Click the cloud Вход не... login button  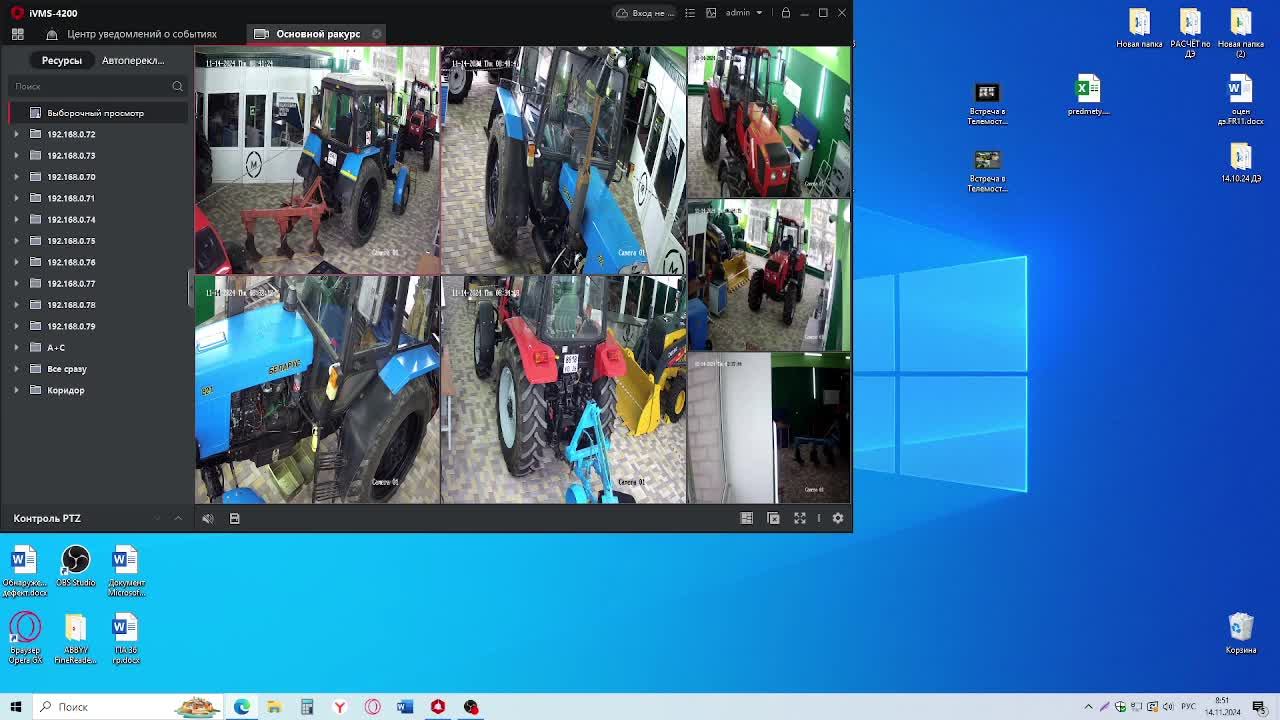coord(645,13)
